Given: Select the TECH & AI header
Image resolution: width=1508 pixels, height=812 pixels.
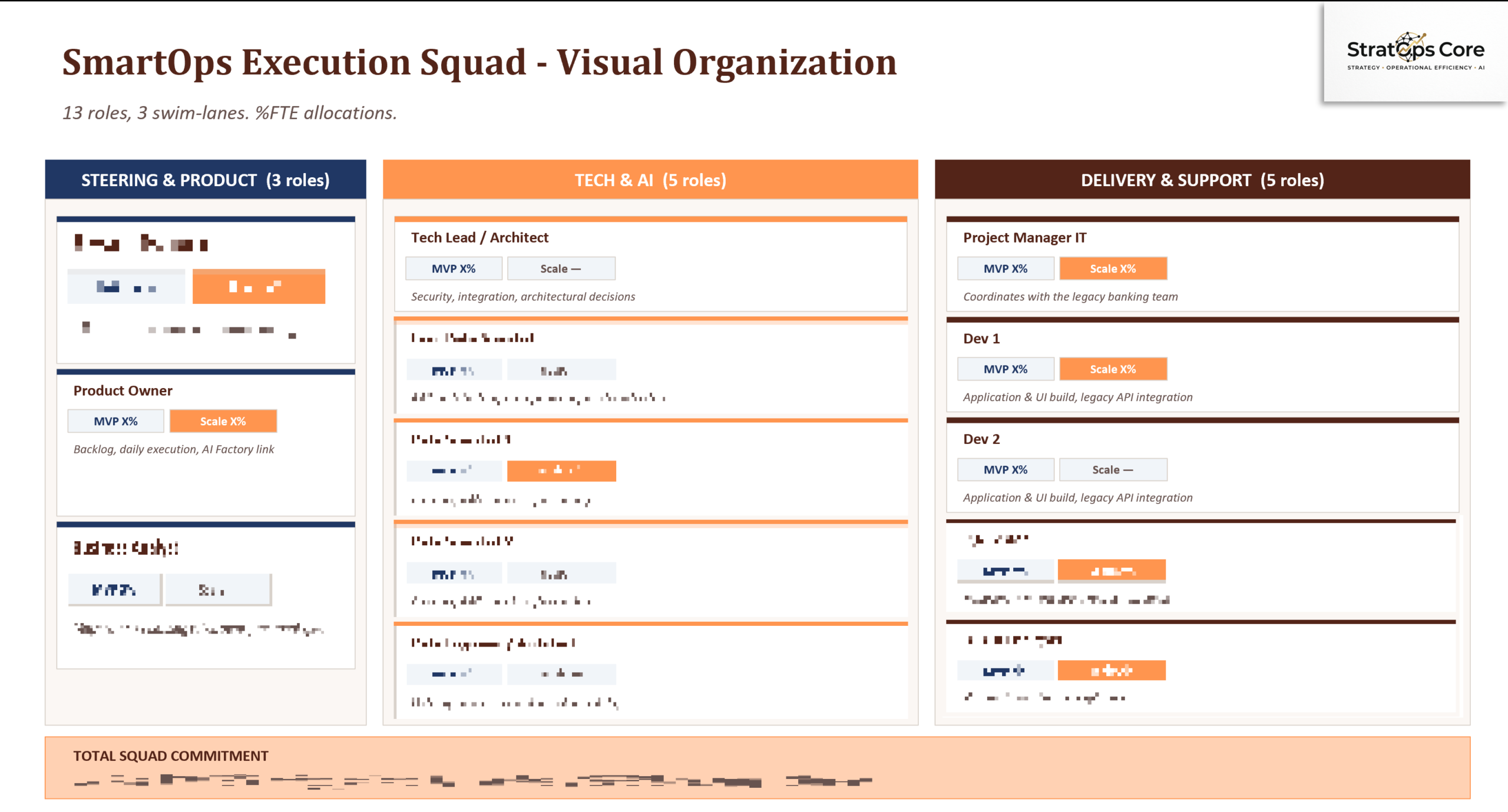Looking at the screenshot, I should 650,180.
